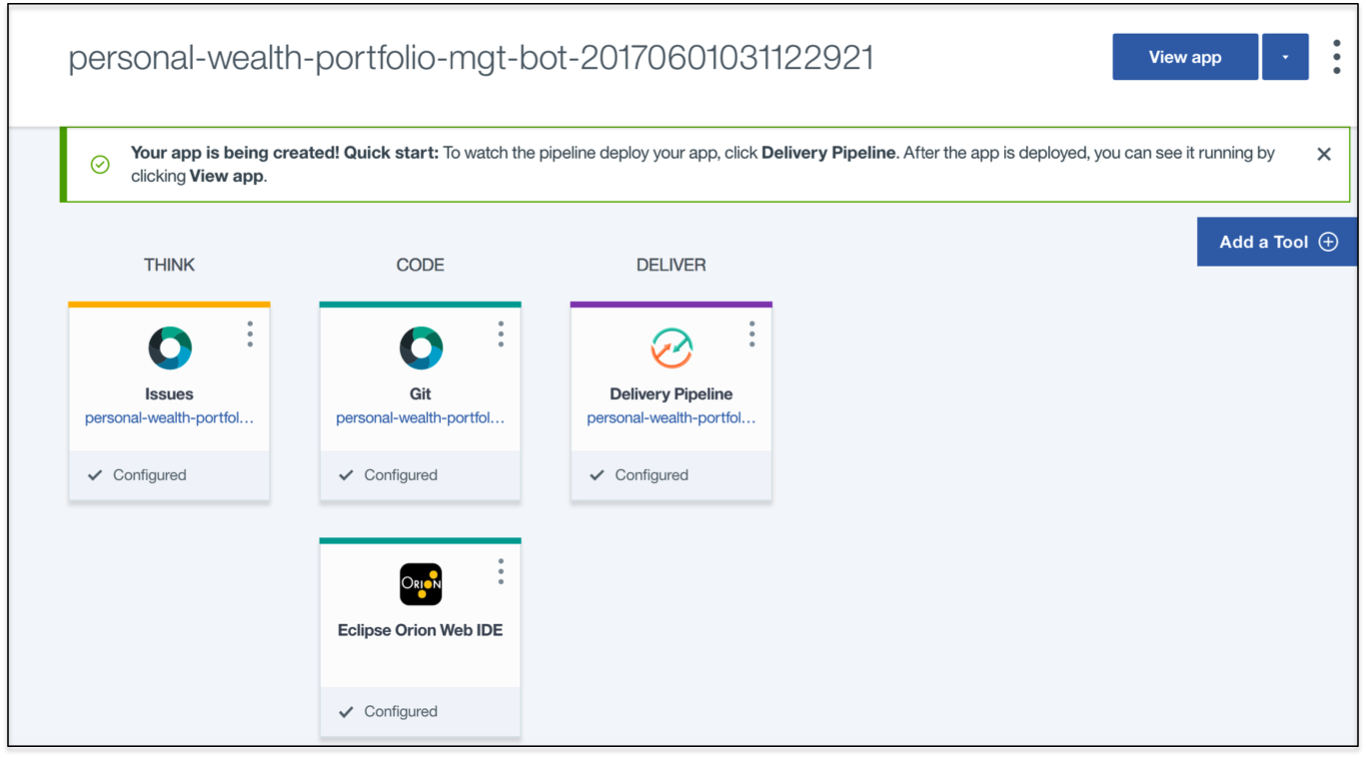Click the Configured status on Delivery Pipeline card
The height and width of the screenshot is (758, 1366).
tap(639, 475)
